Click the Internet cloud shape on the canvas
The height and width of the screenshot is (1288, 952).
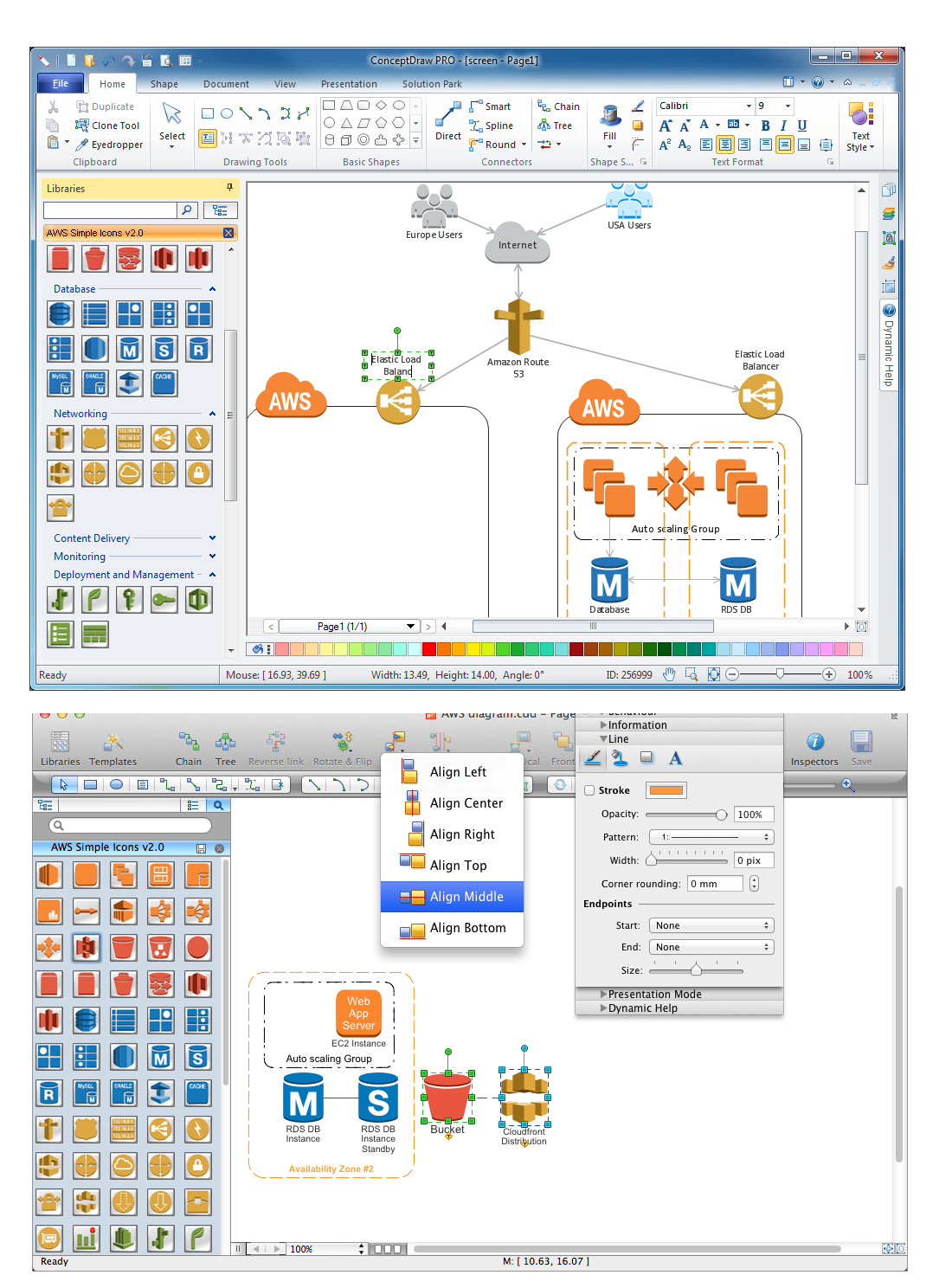[x=518, y=242]
